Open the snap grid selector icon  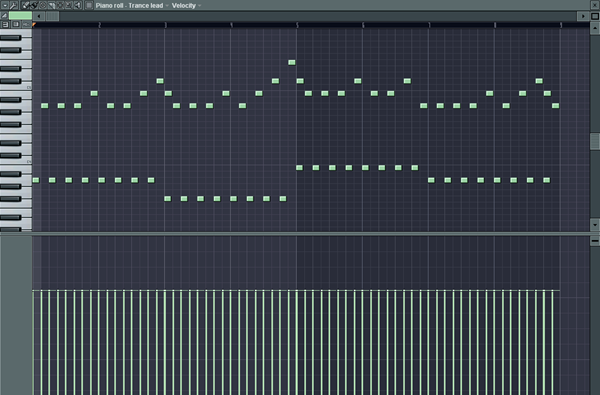[x=89, y=5]
